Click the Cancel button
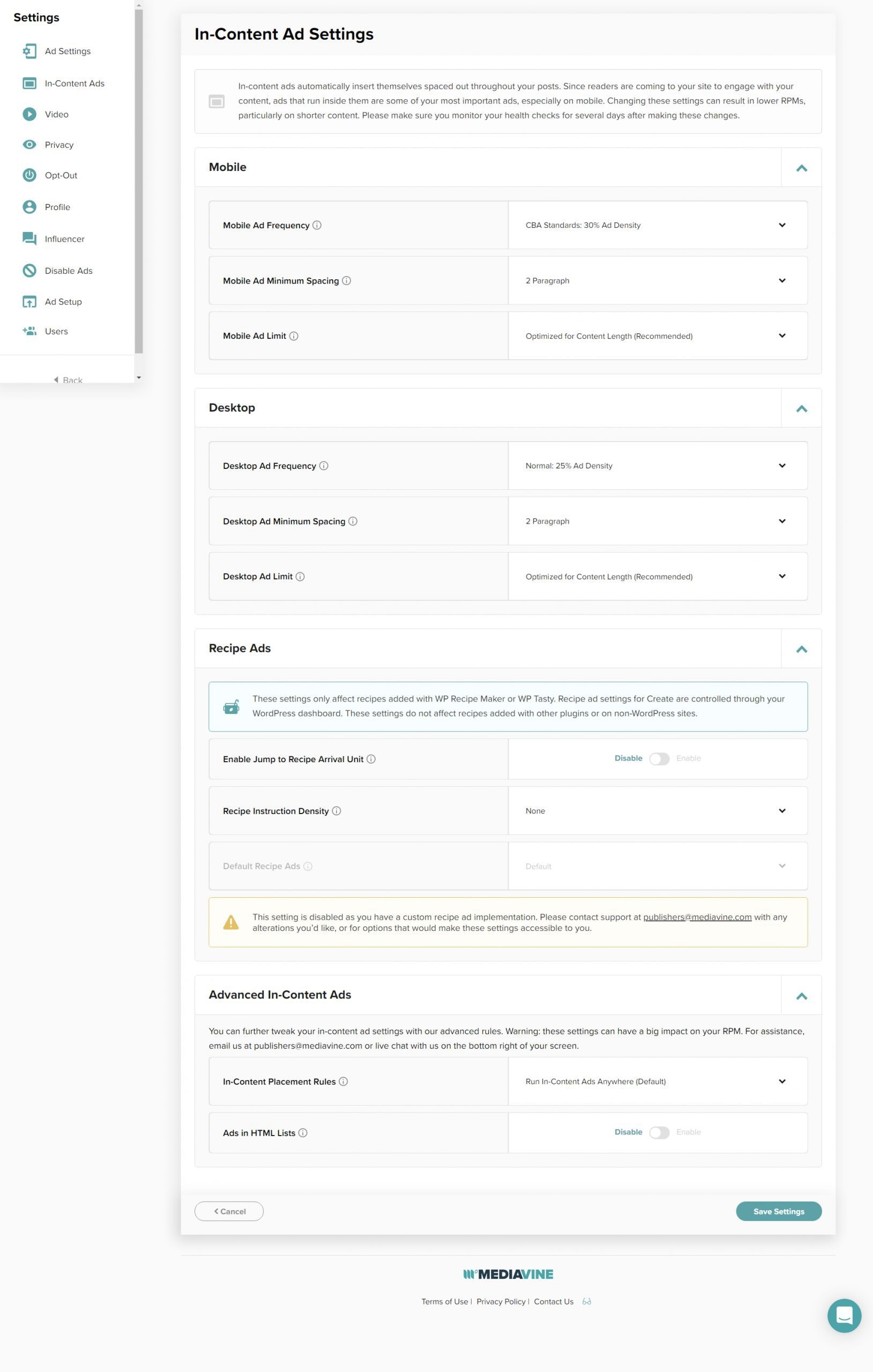 (229, 1211)
